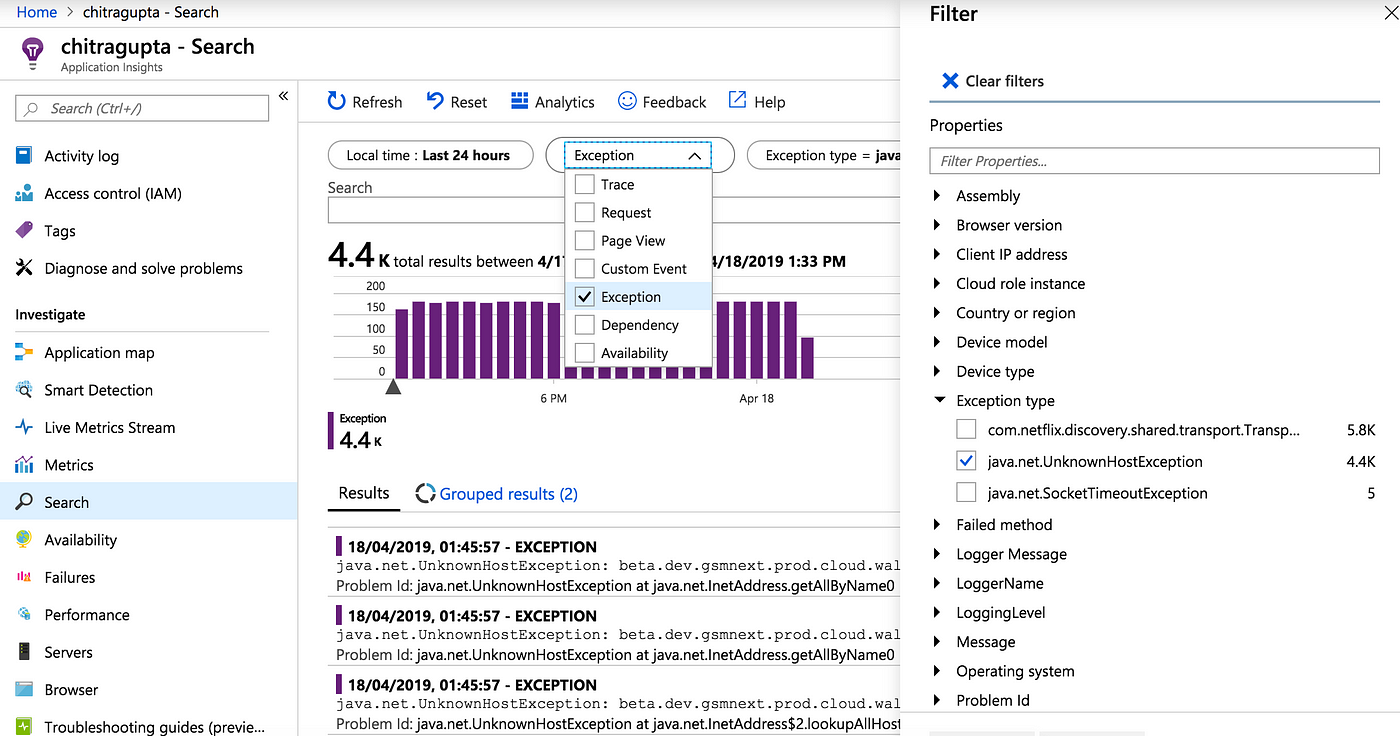Click the Servers icon in sidebar
Screen dimensions: 1400x736
click(x=24, y=652)
